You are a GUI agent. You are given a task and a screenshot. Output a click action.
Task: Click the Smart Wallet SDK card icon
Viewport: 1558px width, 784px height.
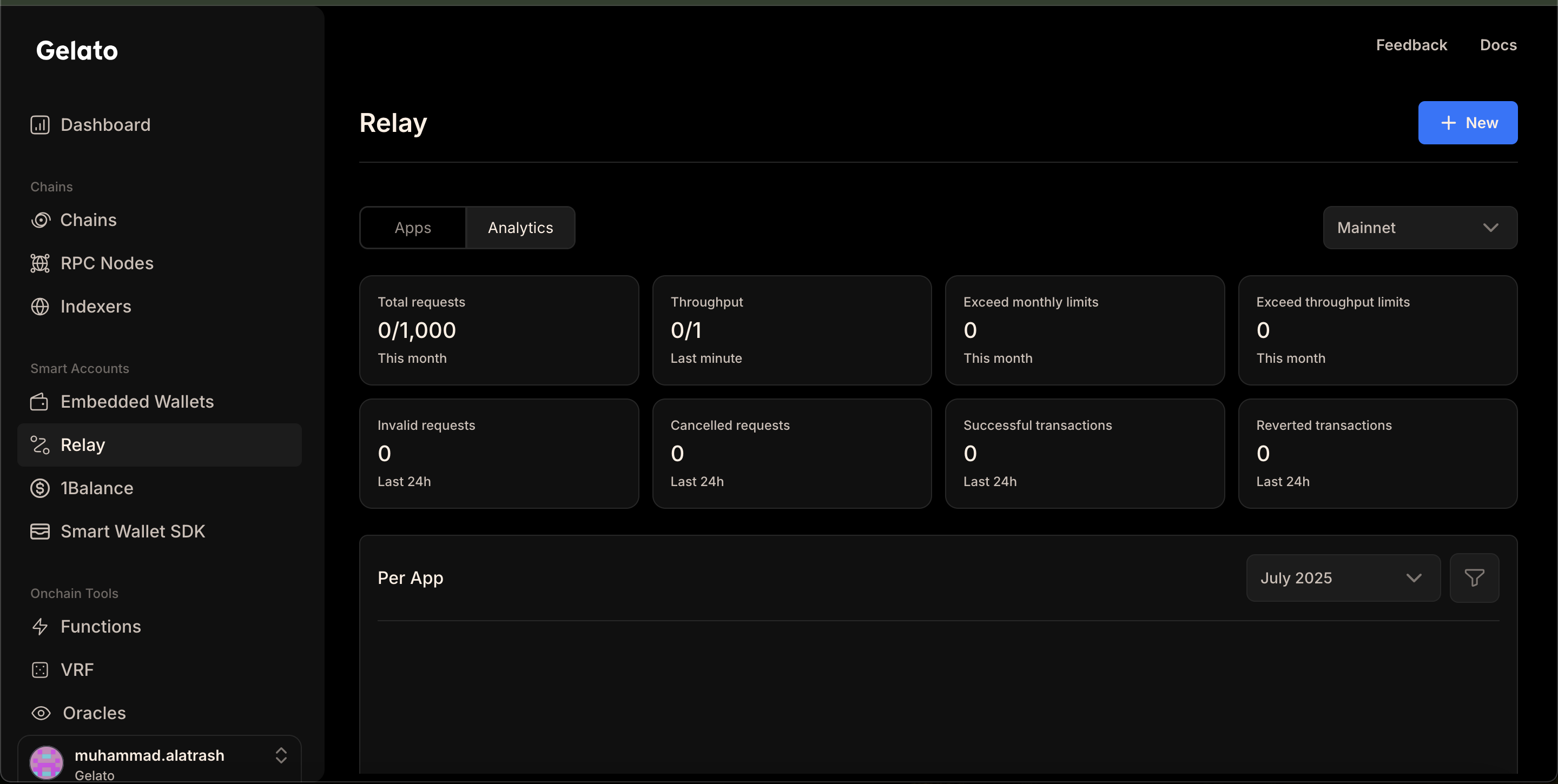(x=40, y=532)
